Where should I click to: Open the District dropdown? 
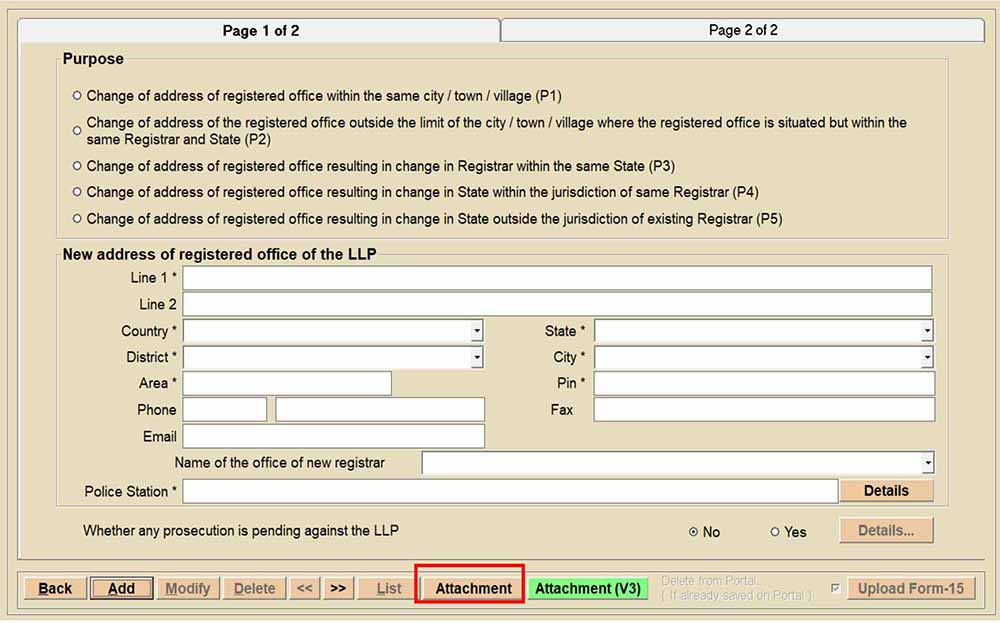click(x=477, y=357)
